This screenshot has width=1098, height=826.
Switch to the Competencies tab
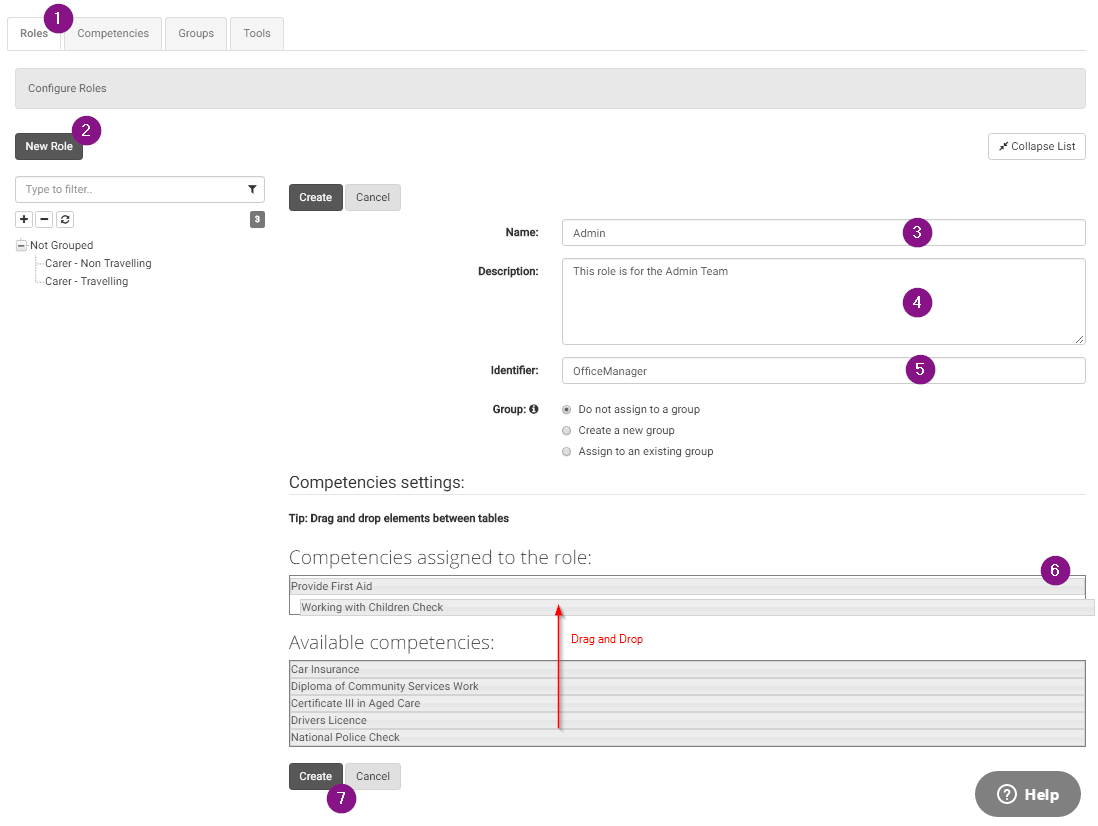click(113, 33)
